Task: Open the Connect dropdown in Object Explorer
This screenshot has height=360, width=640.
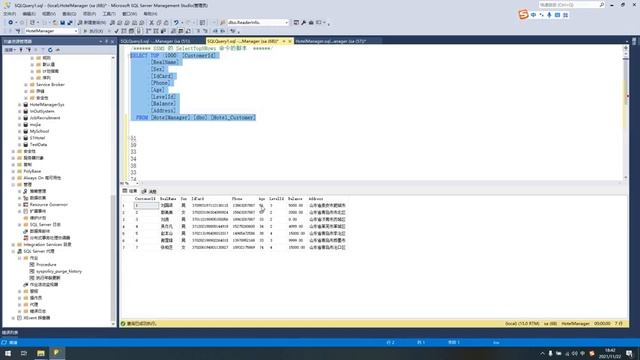Action: 10,50
